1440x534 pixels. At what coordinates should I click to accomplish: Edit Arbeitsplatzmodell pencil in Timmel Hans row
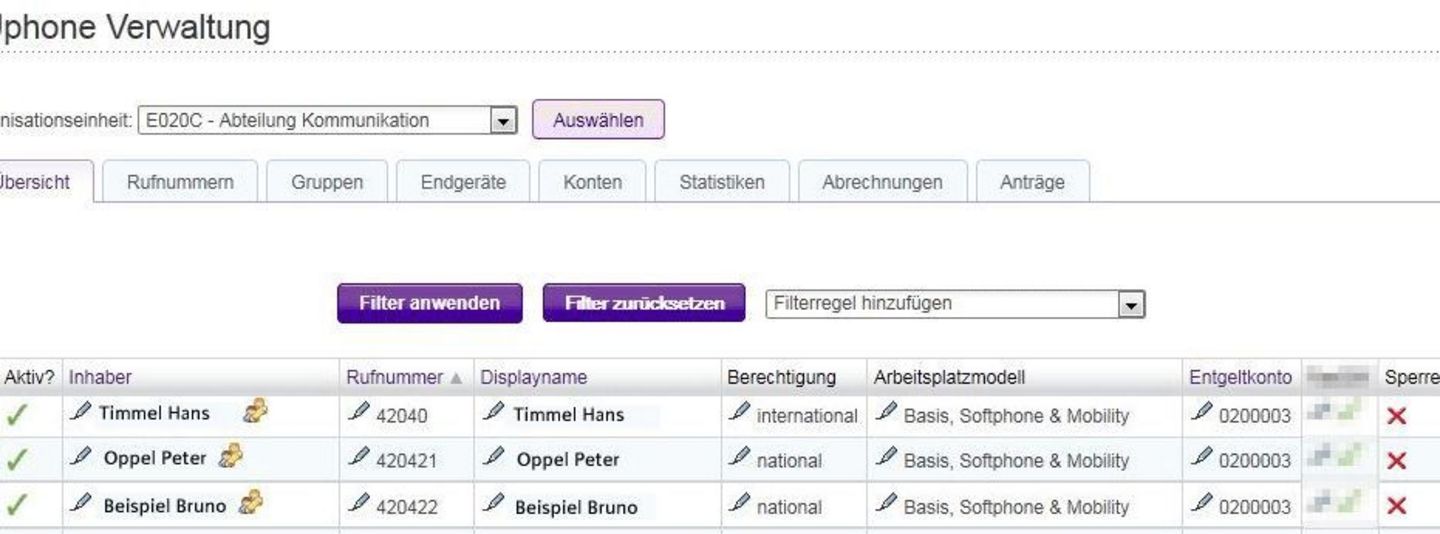[886, 411]
